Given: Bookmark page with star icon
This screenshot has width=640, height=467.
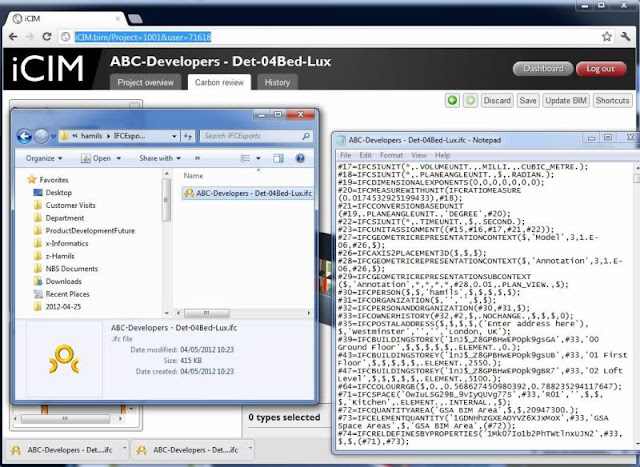Looking at the screenshot, I should (607, 37).
